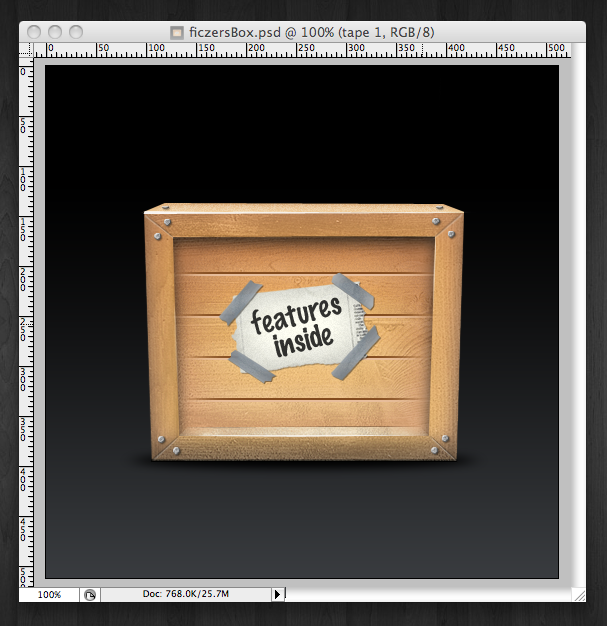Screen dimensions: 607x626
Task: Minimize the ficzersBox.psd window
Action: [55, 32]
